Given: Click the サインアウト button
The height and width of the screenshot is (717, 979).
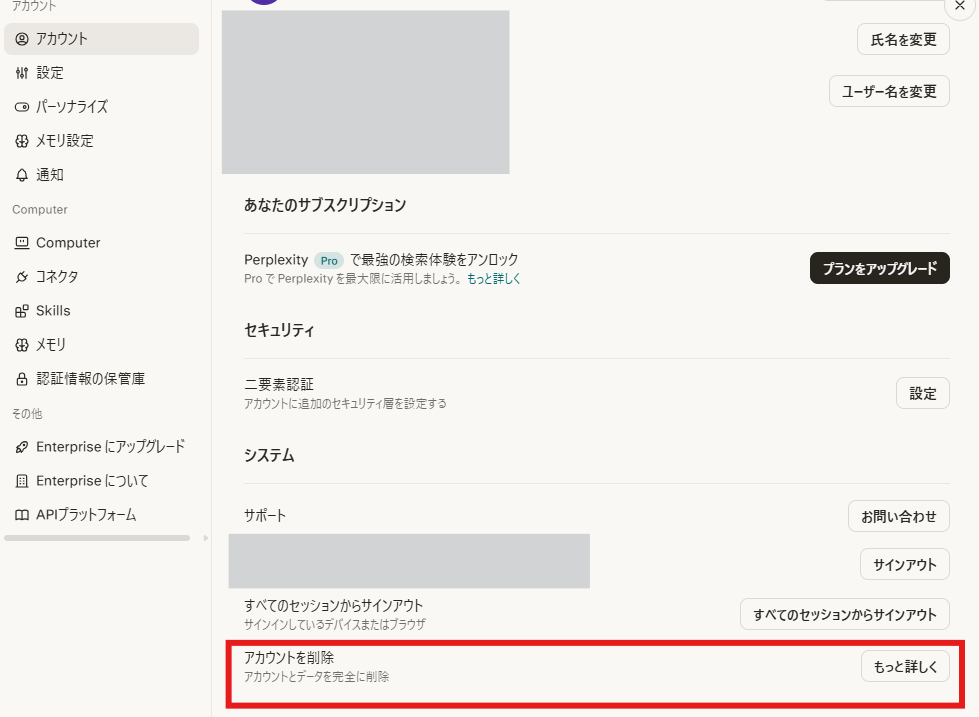Looking at the screenshot, I should point(905,564).
